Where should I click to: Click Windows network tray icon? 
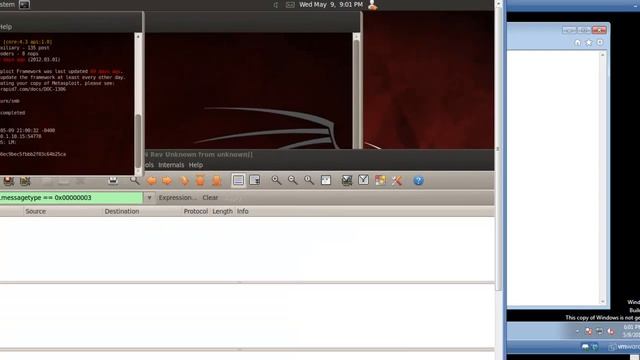[x=600, y=331]
